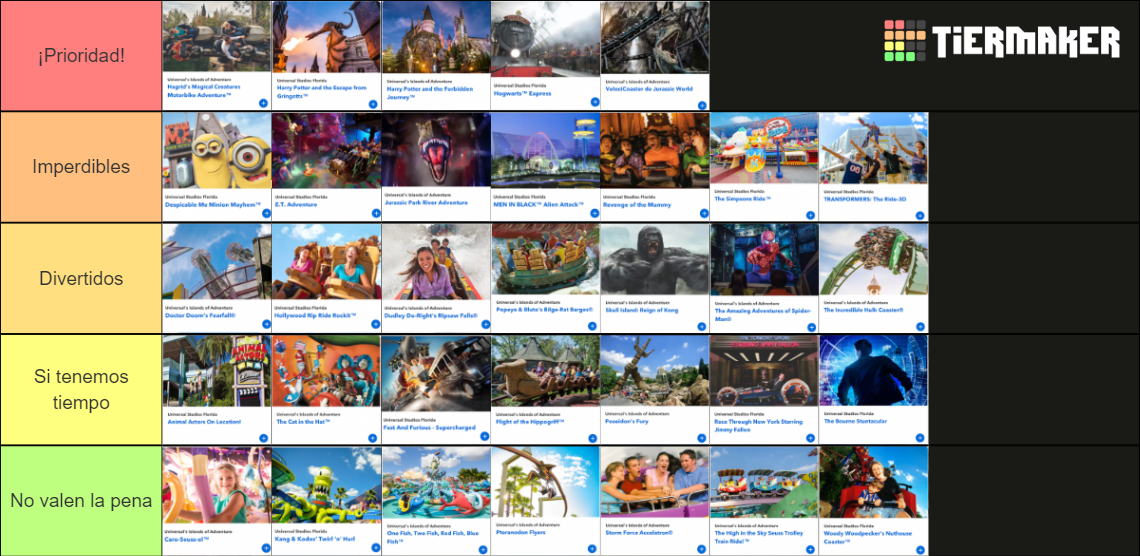Click plus icon on Poseidon's Fury card
The width and height of the screenshot is (1140, 556).
pos(702,438)
